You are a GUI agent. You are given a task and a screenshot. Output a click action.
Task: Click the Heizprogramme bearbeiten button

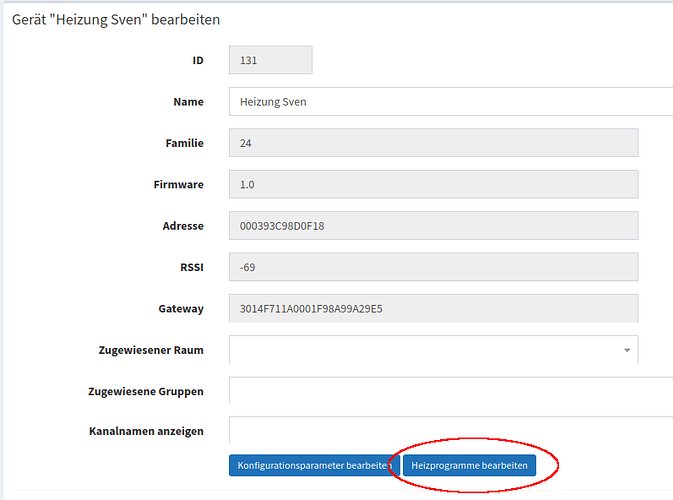[469, 466]
